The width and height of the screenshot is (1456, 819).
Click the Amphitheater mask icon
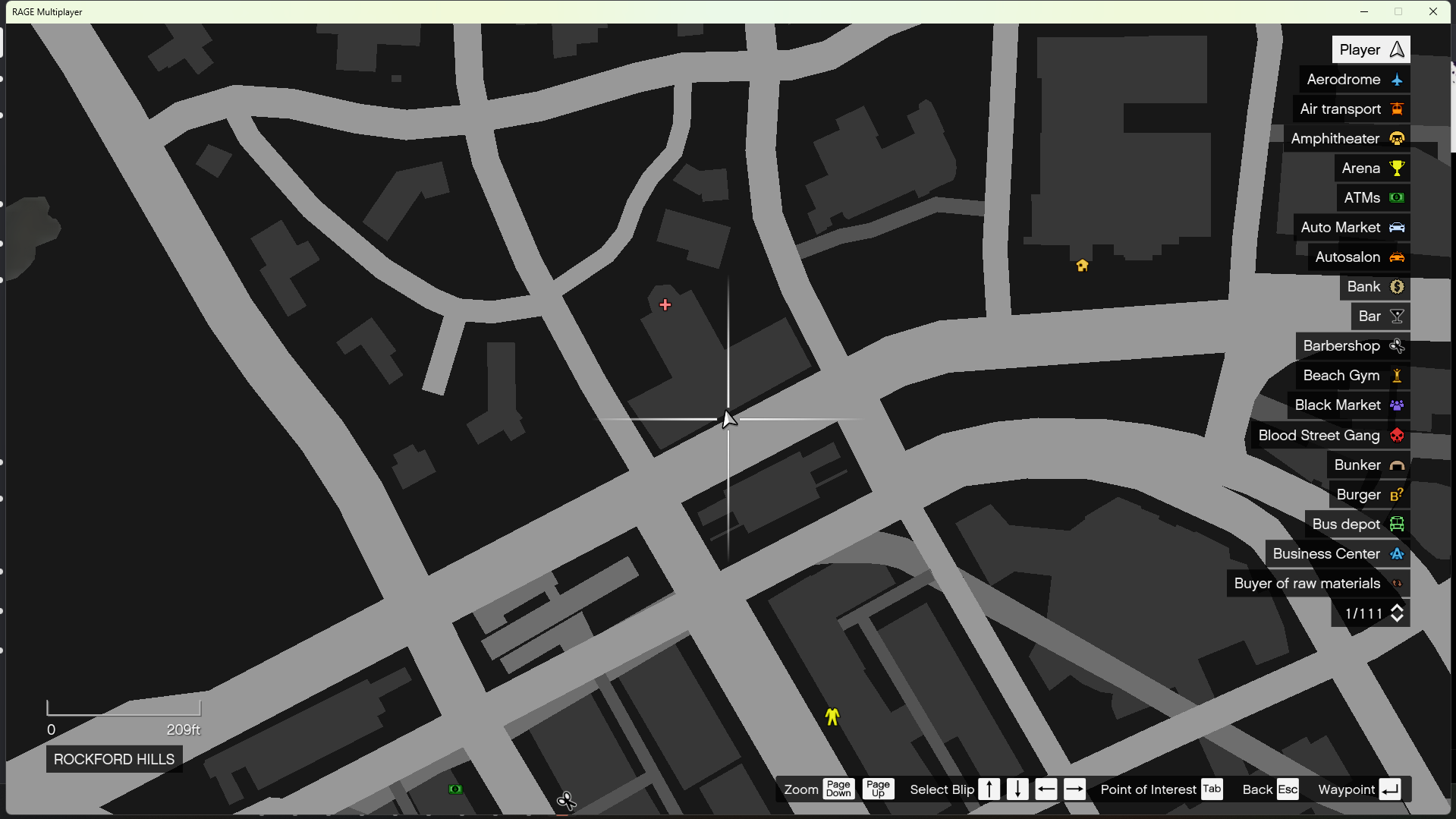point(1397,139)
